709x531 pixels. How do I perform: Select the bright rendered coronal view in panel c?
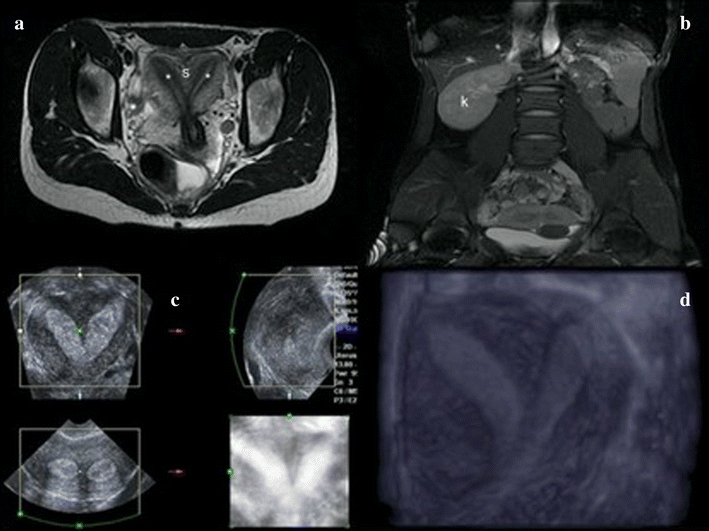[289, 471]
